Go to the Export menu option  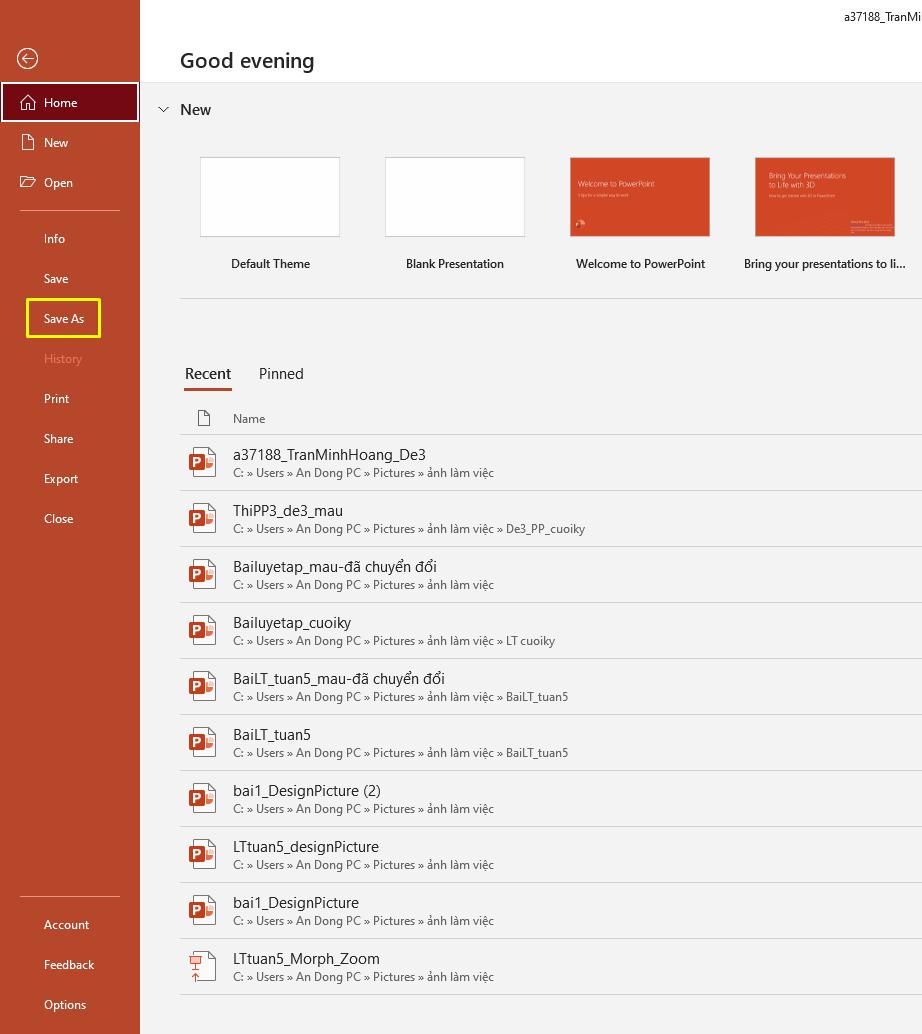[61, 478]
